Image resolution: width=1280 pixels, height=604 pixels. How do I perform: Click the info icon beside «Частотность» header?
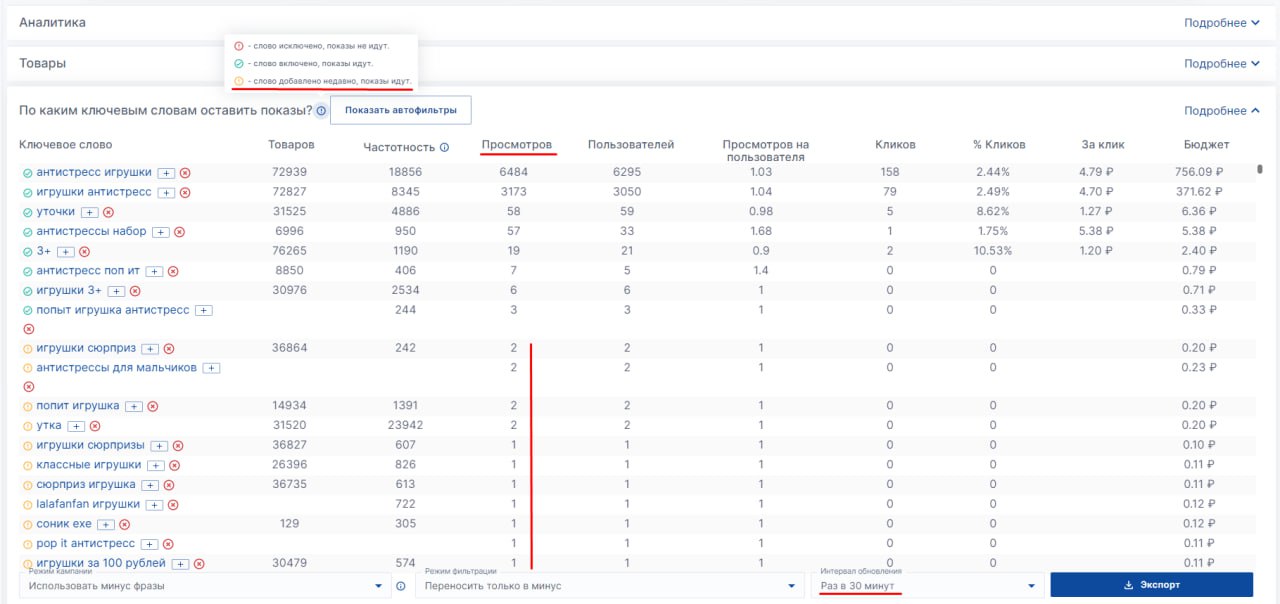coord(444,147)
